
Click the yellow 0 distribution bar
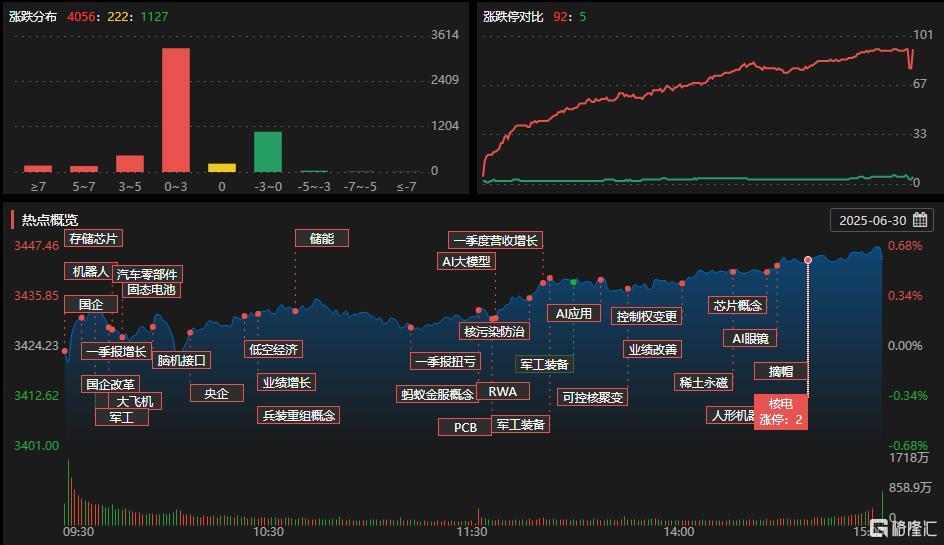tap(222, 167)
